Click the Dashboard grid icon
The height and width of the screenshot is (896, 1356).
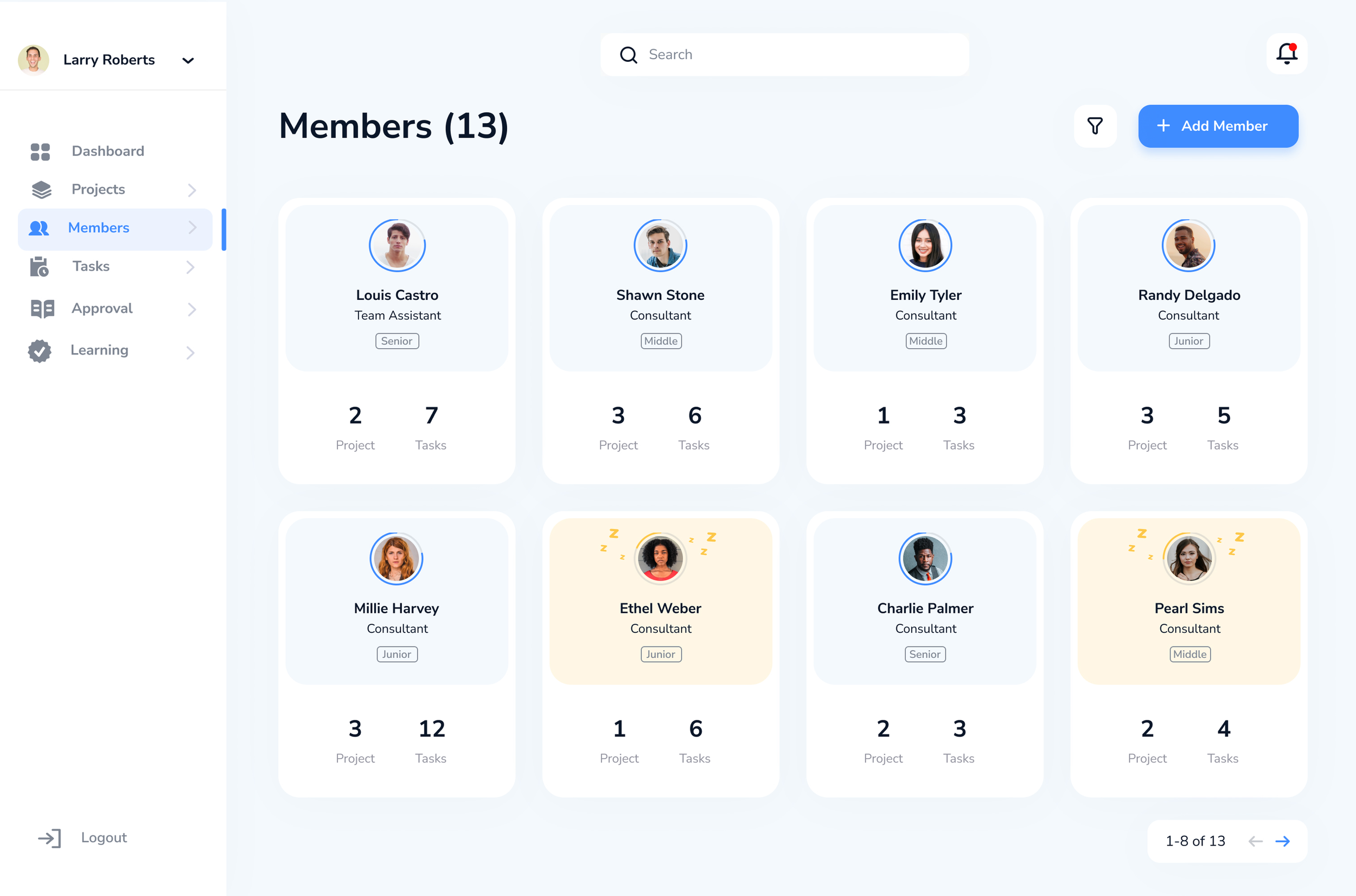(x=40, y=151)
